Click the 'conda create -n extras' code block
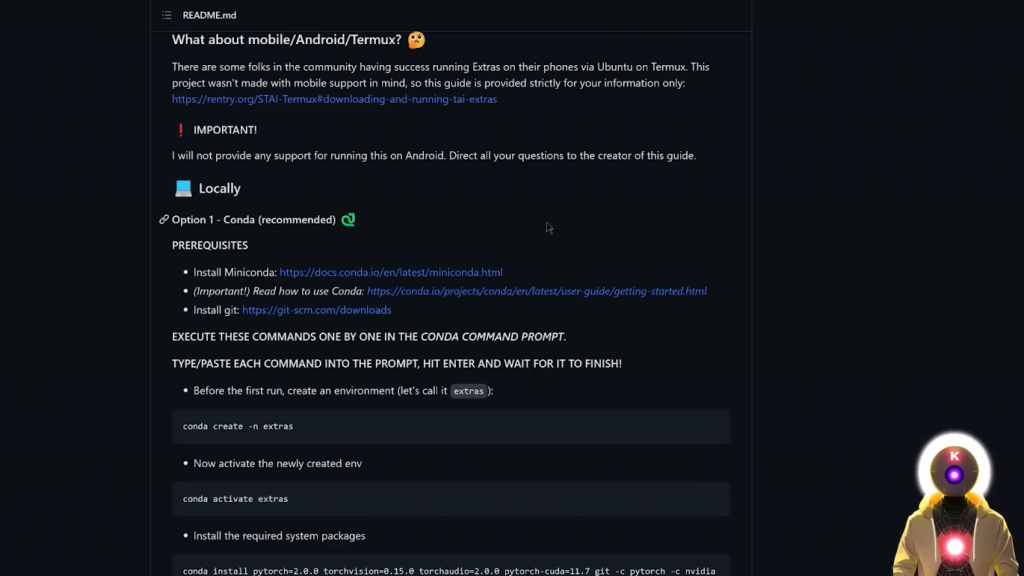1024x576 pixels. tap(450, 426)
